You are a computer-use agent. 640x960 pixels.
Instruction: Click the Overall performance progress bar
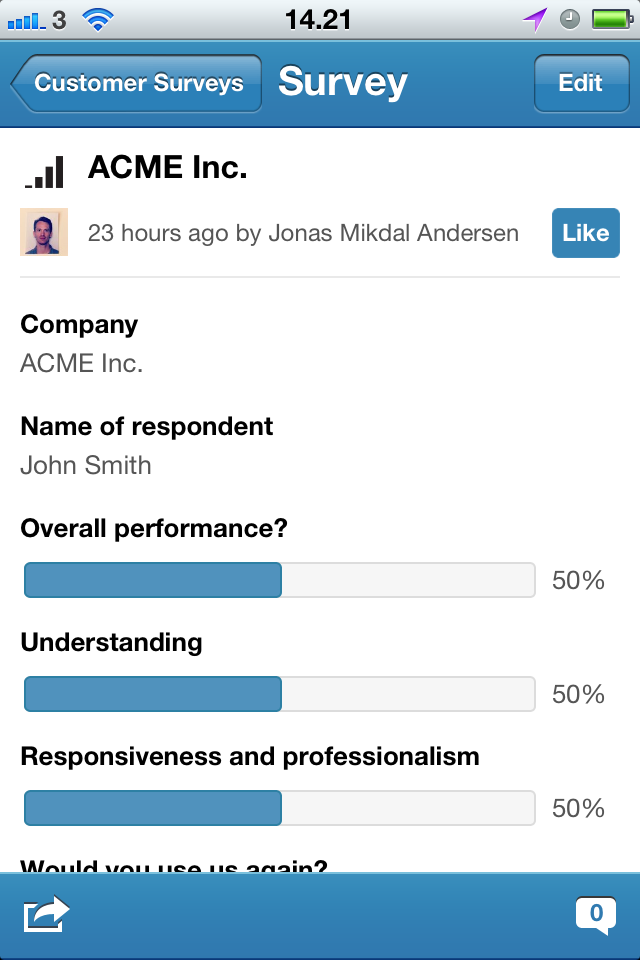click(x=279, y=580)
